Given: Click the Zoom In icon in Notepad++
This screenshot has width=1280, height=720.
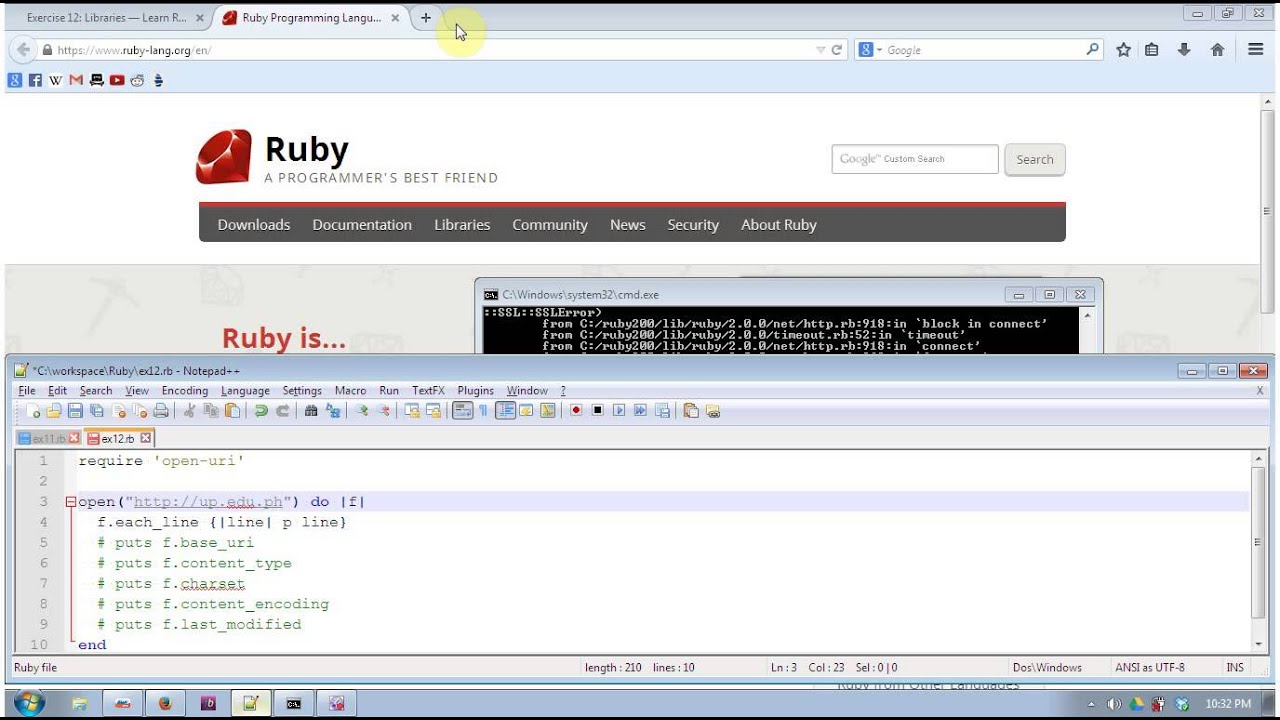Looking at the screenshot, I should pyautogui.click(x=361, y=410).
